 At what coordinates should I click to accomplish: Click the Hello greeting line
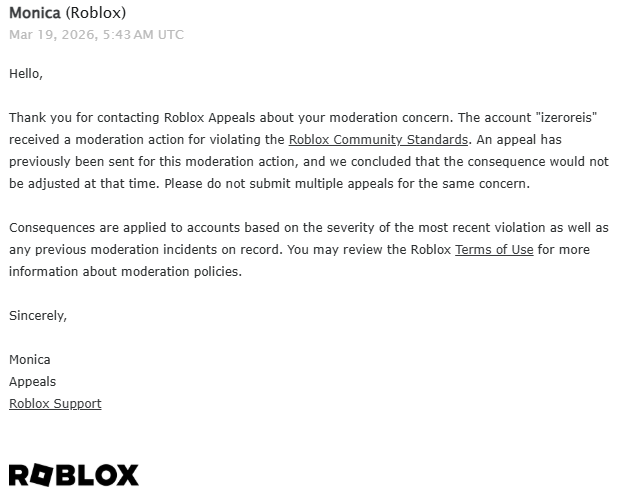[26, 73]
